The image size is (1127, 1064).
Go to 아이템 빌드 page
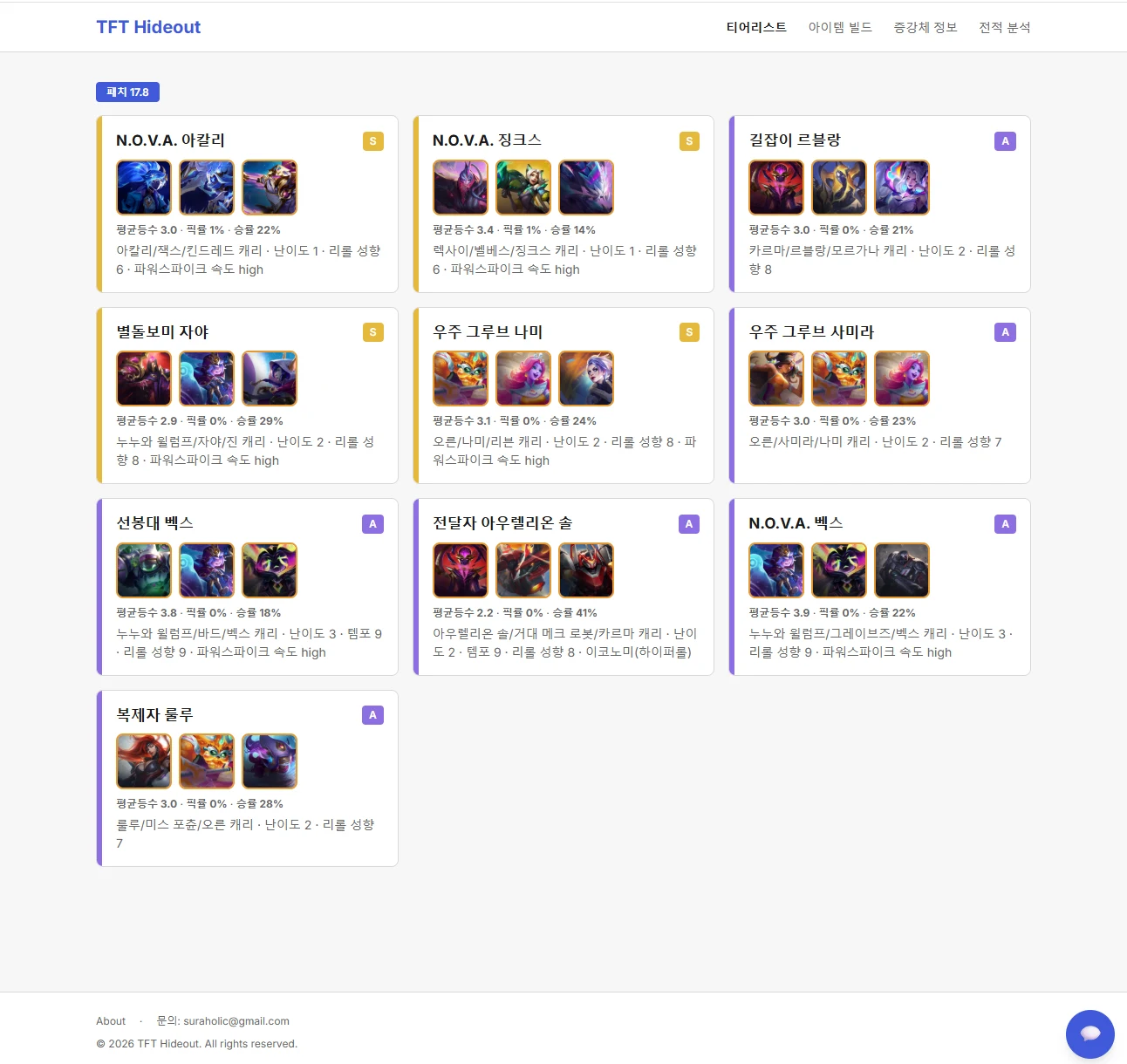840,27
